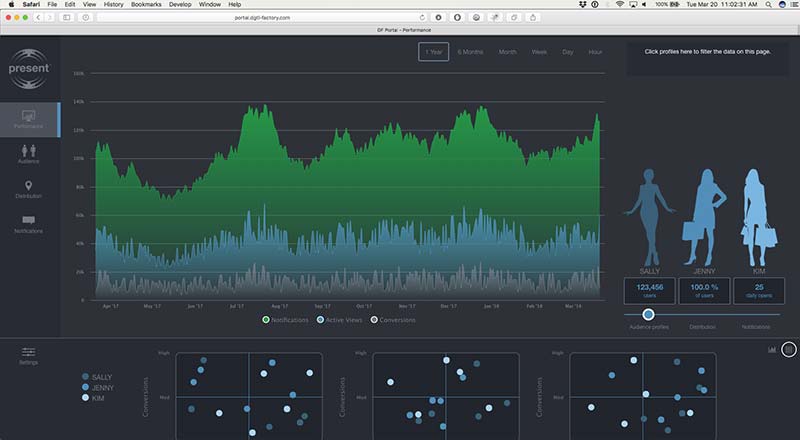
Task: Select the Sally profile silhouette
Action: coord(649,218)
